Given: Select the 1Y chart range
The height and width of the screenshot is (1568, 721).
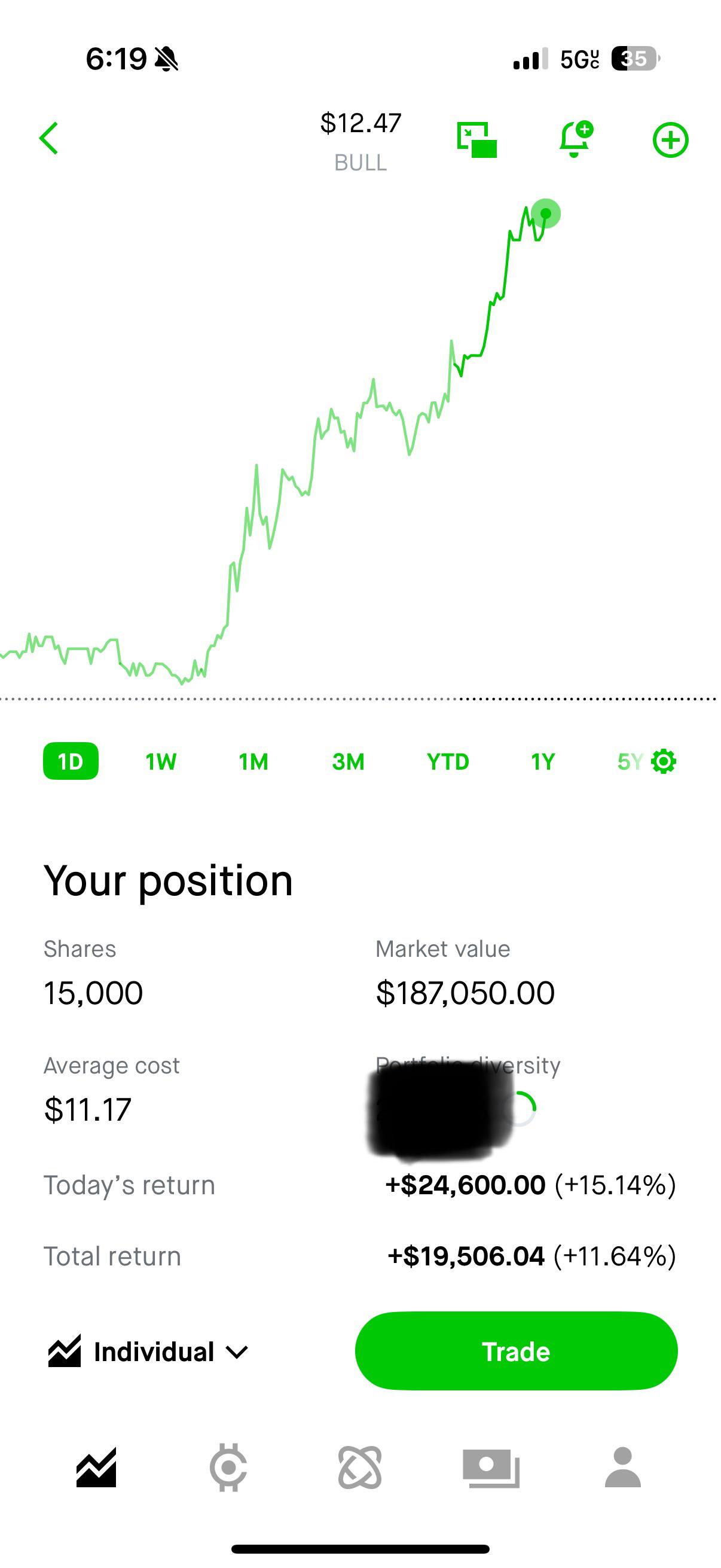Looking at the screenshot, I should tap(543, 761).
